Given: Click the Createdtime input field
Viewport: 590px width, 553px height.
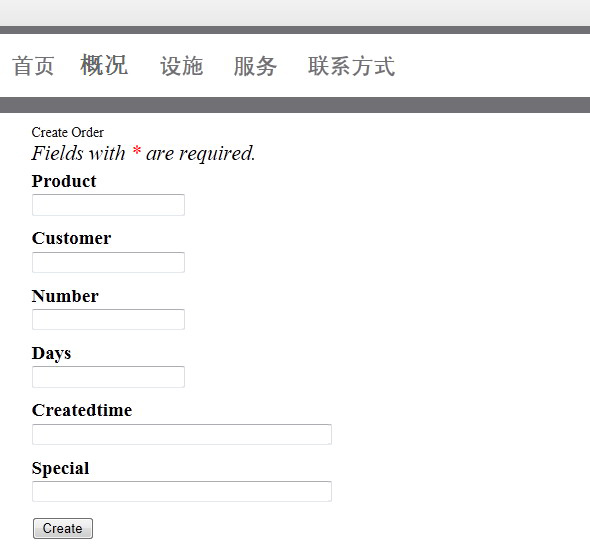Looking at the screenshot, I should tap(182, 434).
